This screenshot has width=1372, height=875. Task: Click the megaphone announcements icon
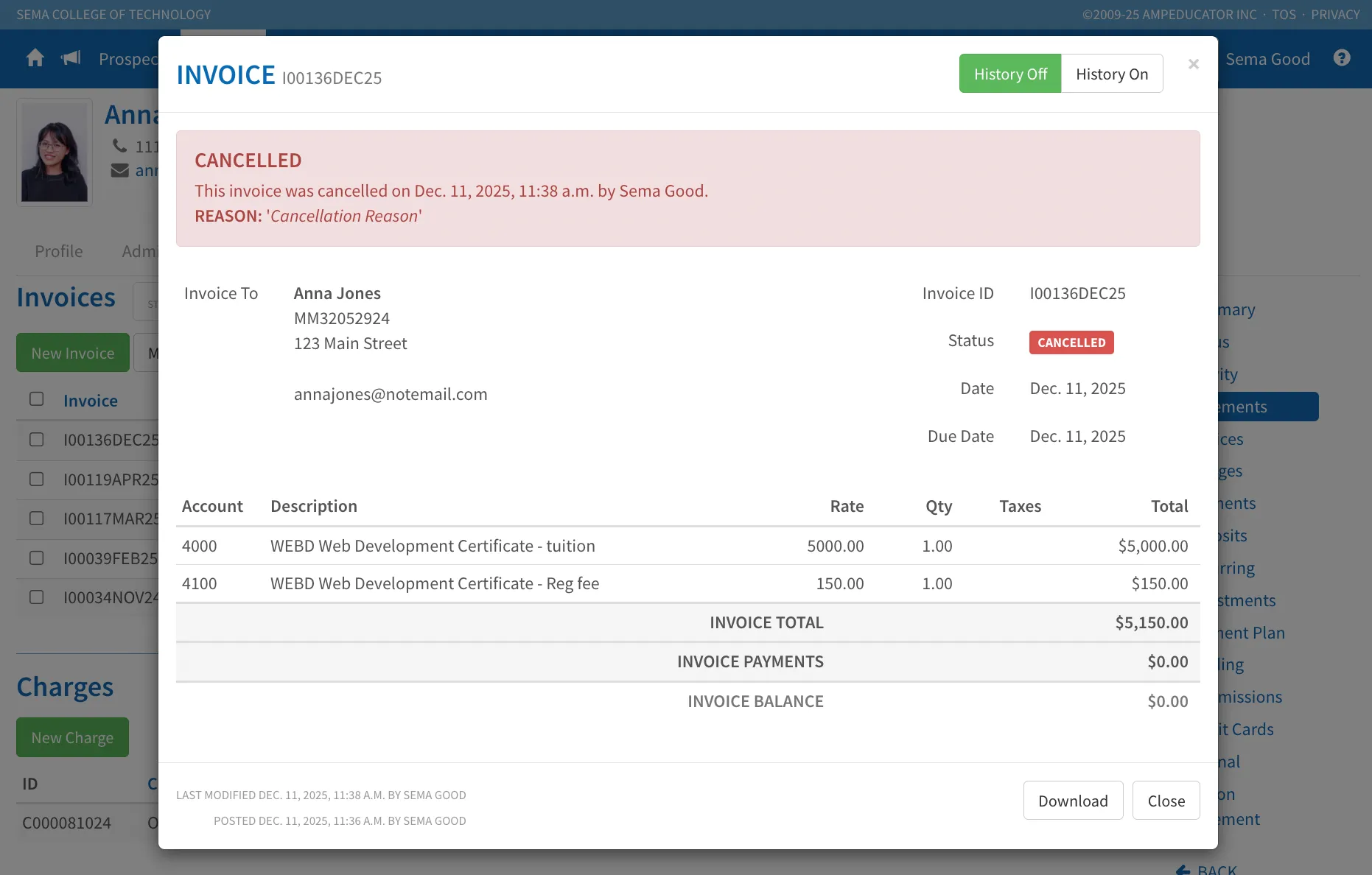click(x=71, y=58)
